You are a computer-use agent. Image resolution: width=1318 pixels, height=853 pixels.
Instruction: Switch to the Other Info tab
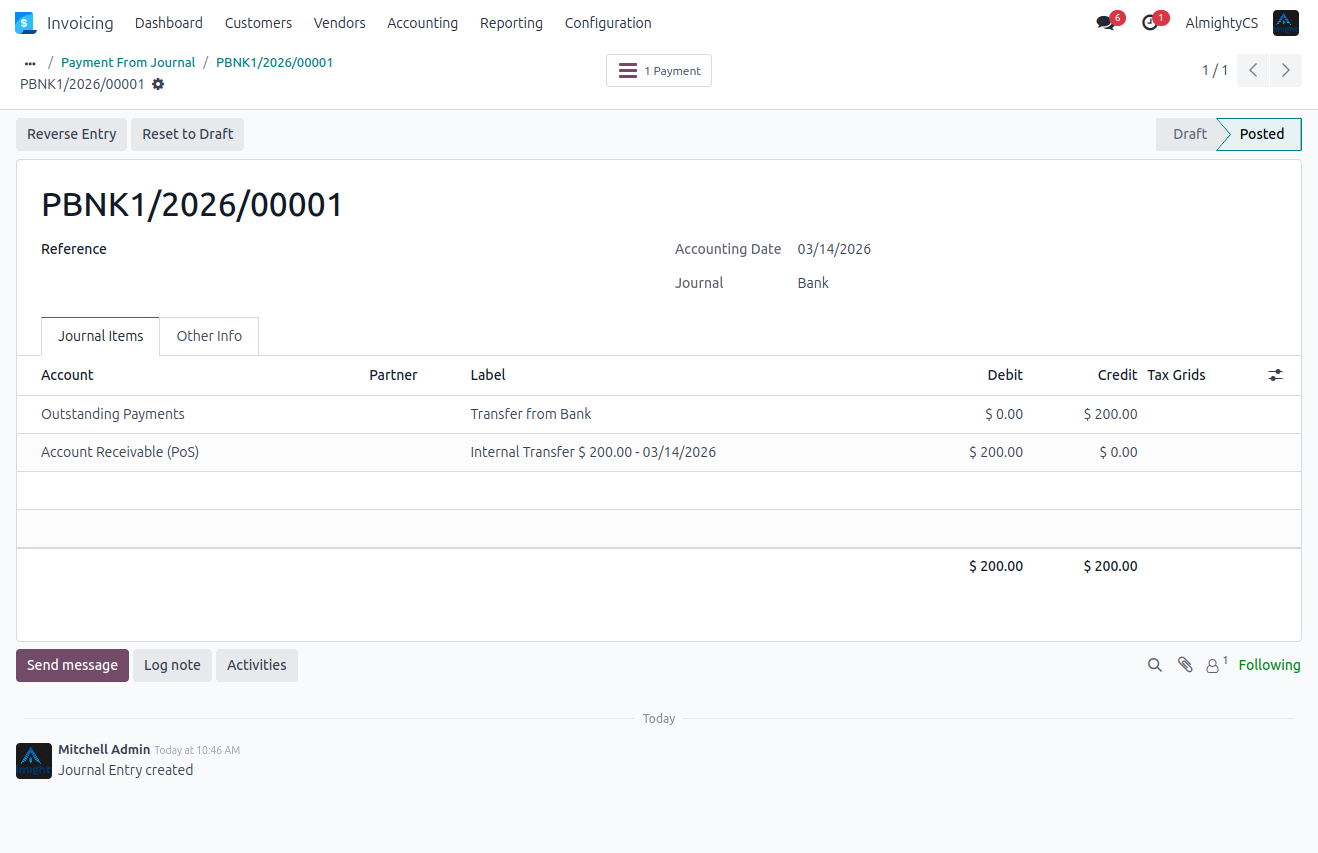click(x=209, y=336)
